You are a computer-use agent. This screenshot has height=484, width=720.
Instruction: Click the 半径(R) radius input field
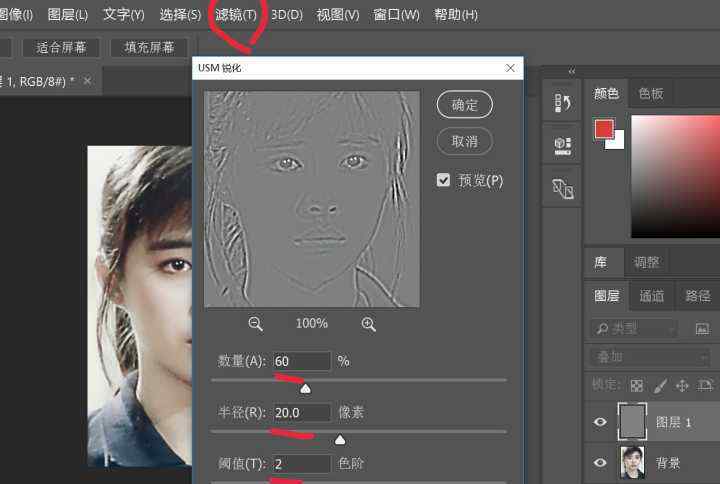click(x=301, y=412)
